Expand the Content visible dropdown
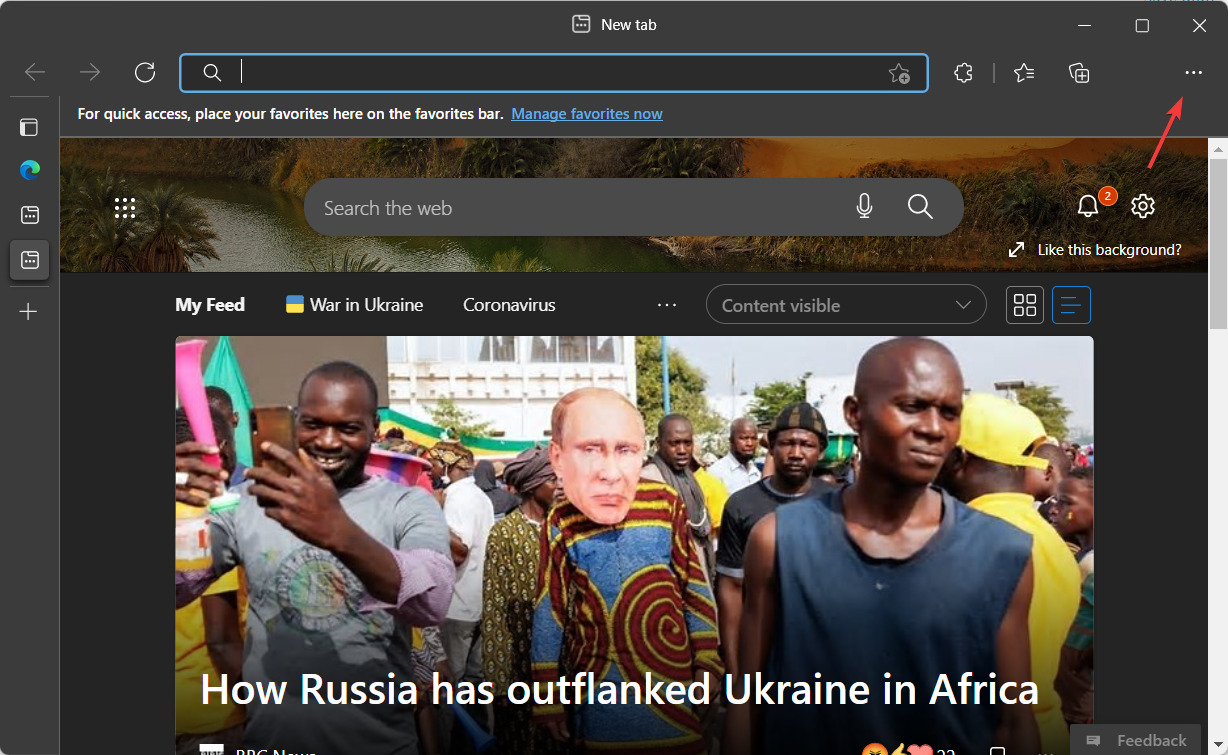Image resolution: width=1228 pixels, height=755 pixels. 846,305
